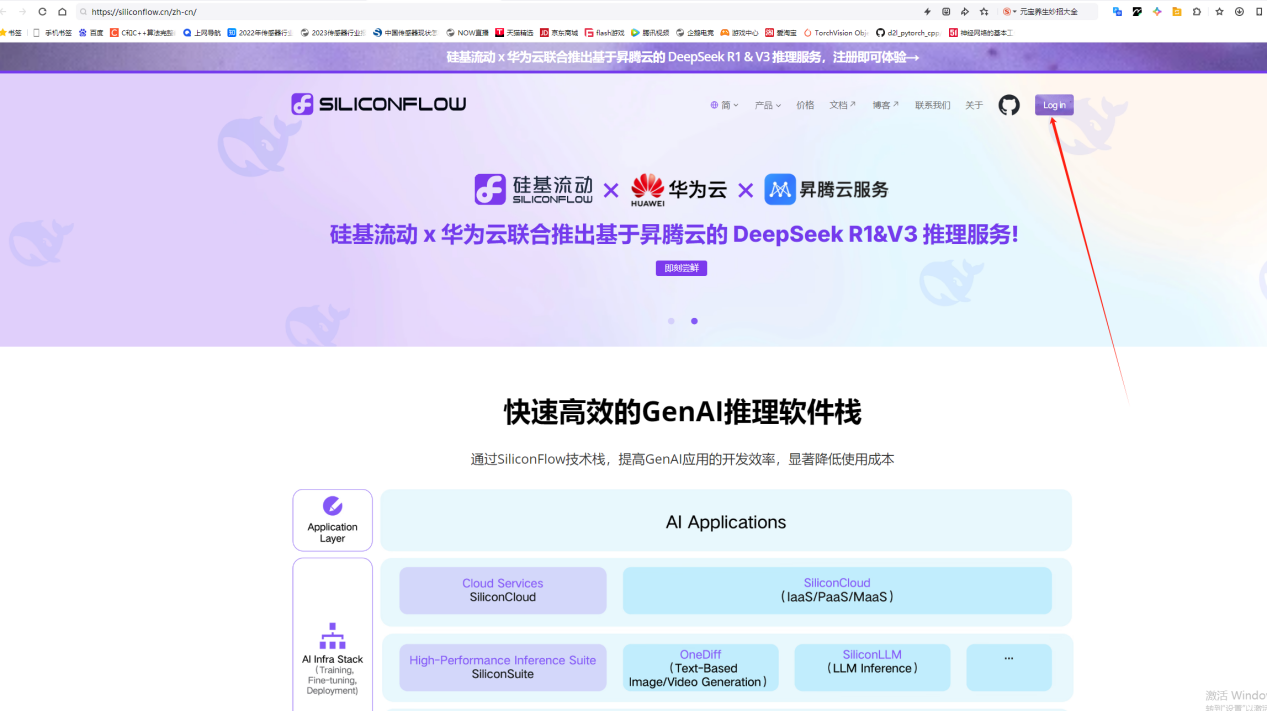Expand the language selector 简 dropdown
Viewport: 1267px width, 711px height.
pyautogui.click(x=724, y=105)
